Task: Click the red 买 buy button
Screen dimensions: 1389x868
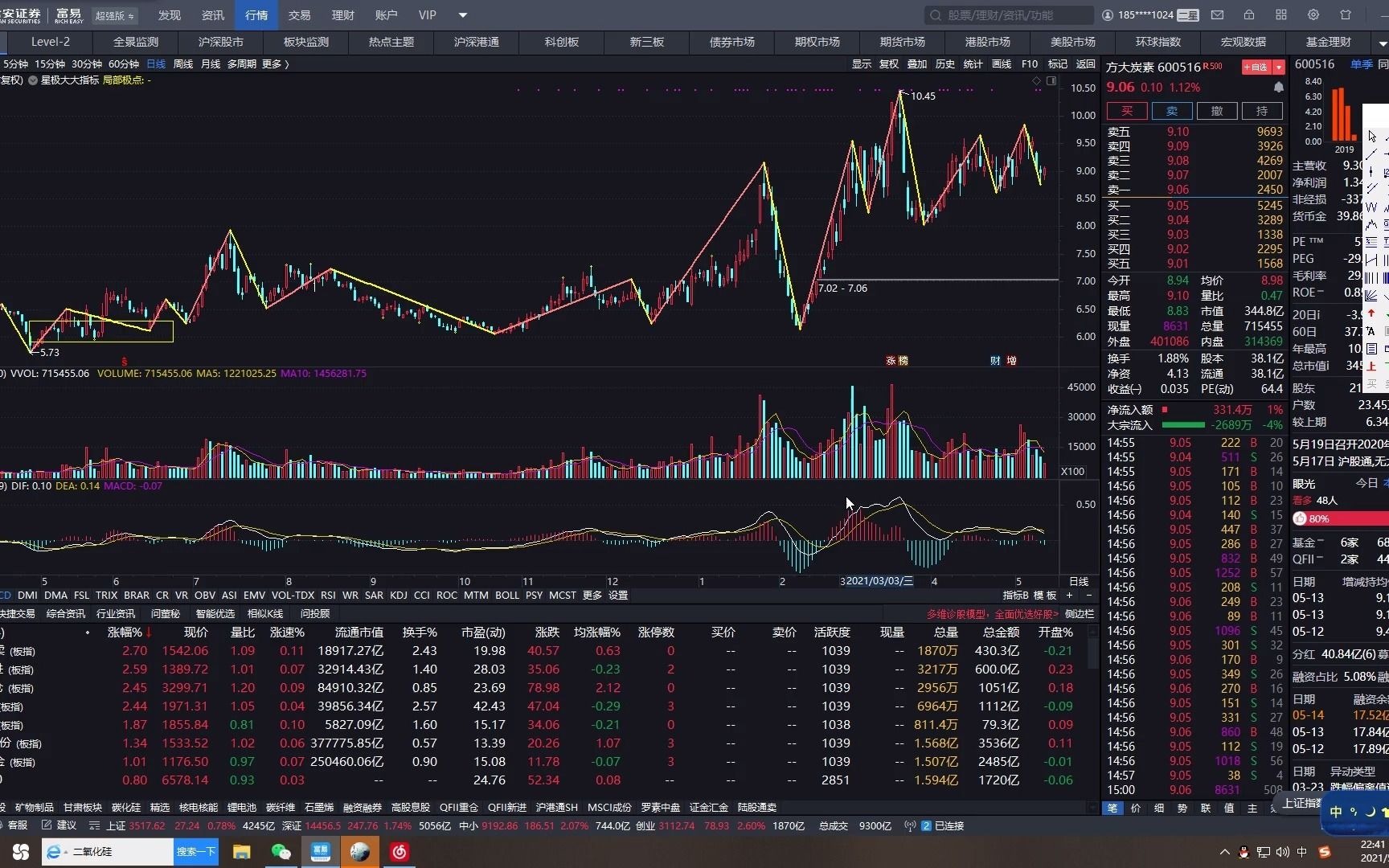Action: pos(1127,111)
